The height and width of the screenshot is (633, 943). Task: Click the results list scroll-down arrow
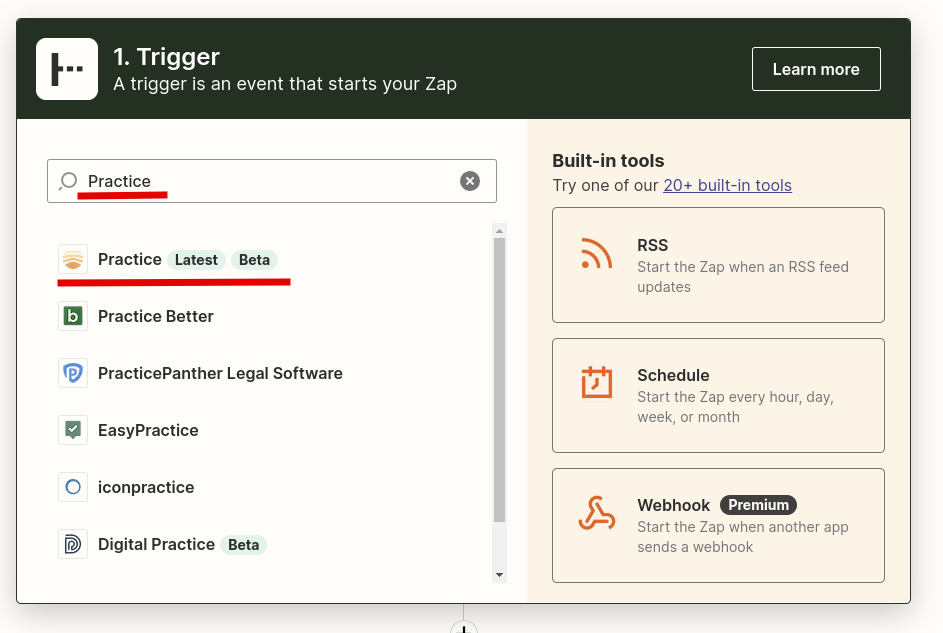tap(499, 575)
